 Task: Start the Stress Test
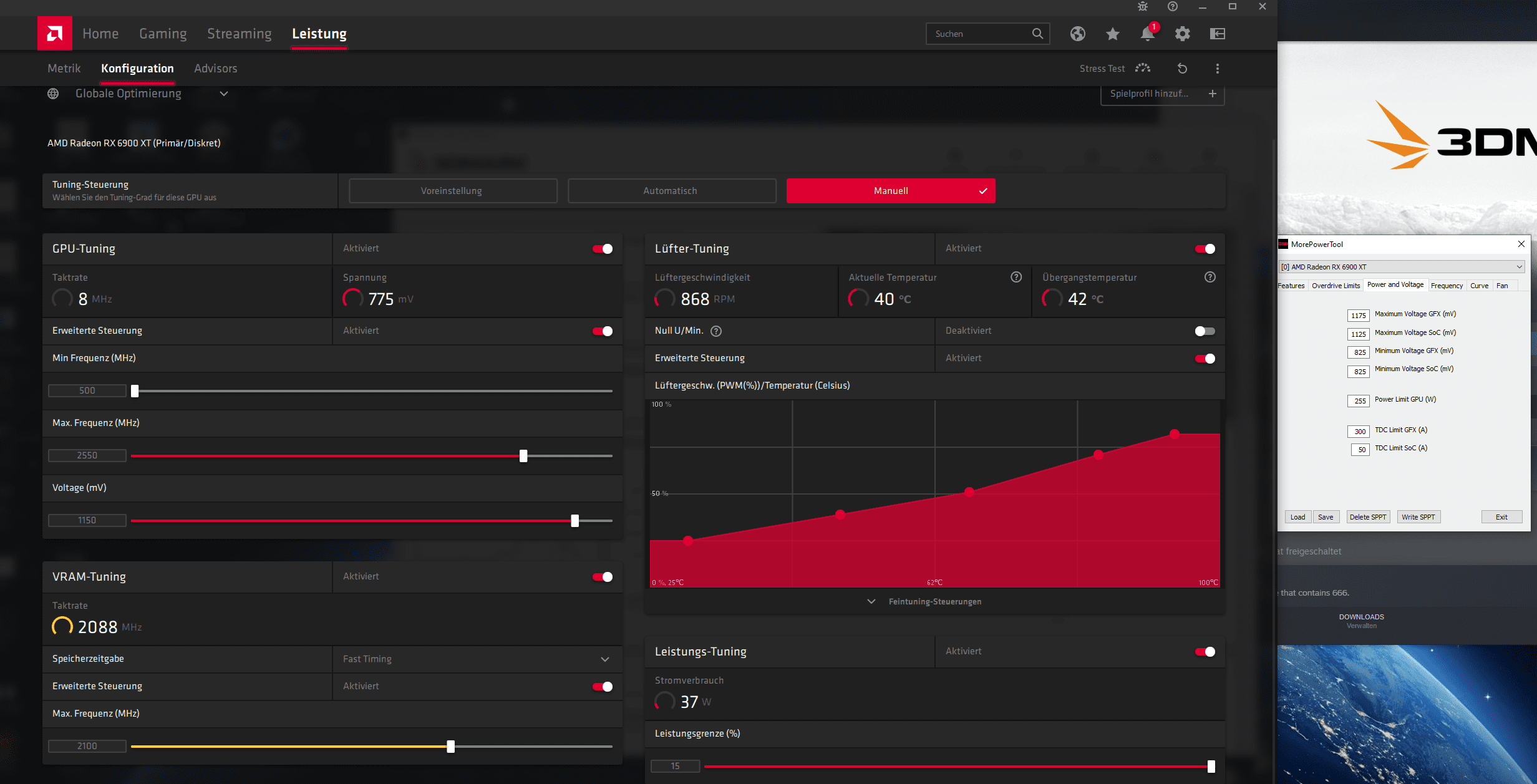[x=1115, y=69]
